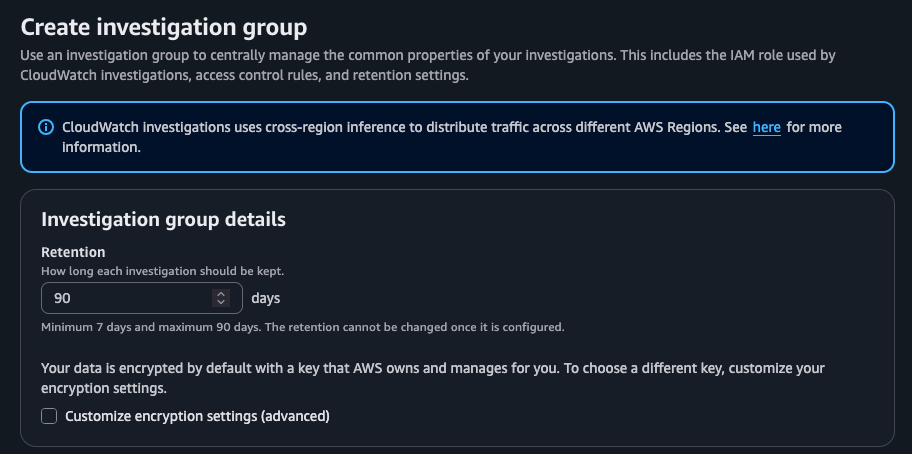Click the 'Create investigation group' page heading
Viewport: 912px width, 454px height.
(164, 26)
